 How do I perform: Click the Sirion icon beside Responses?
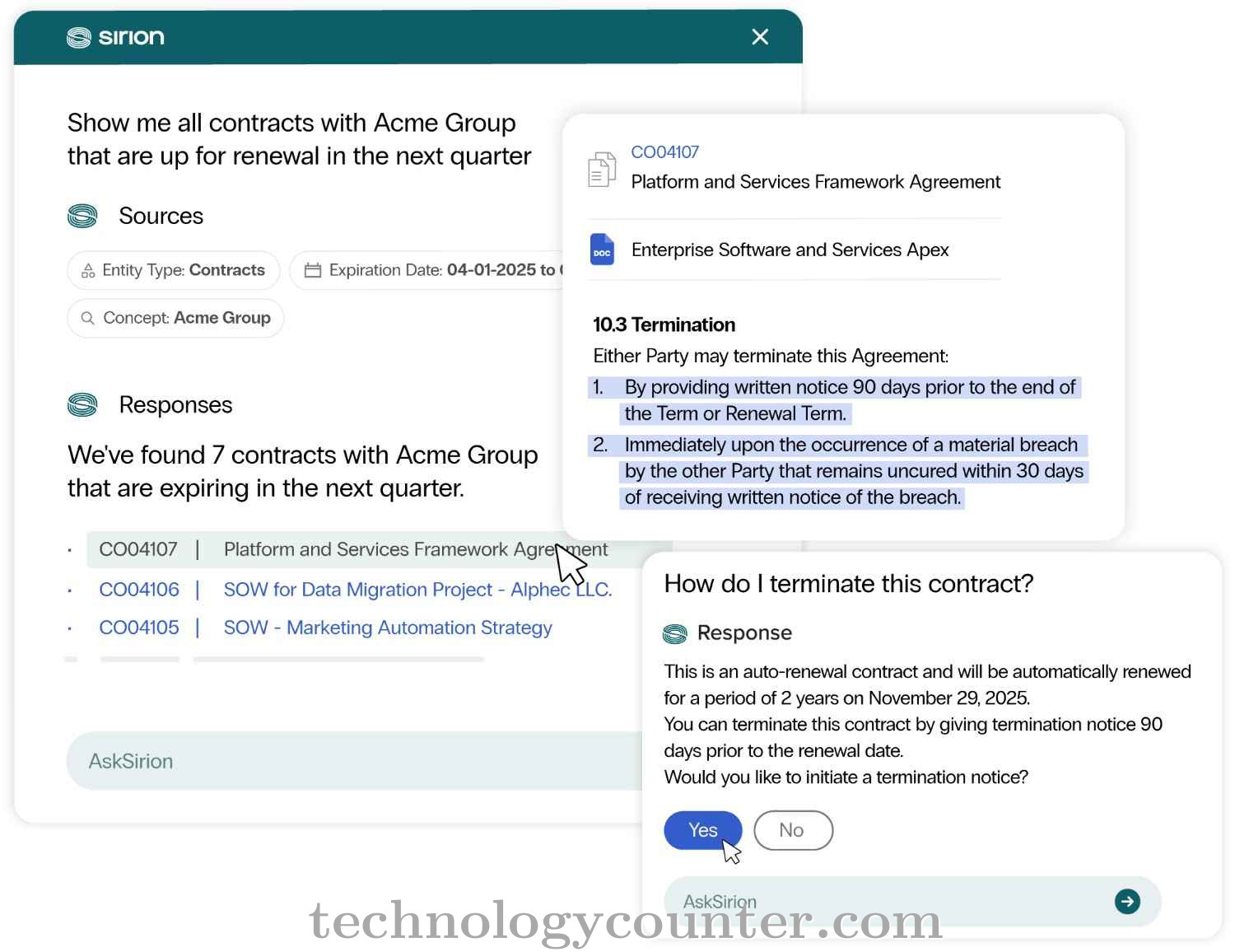(82, 404)
